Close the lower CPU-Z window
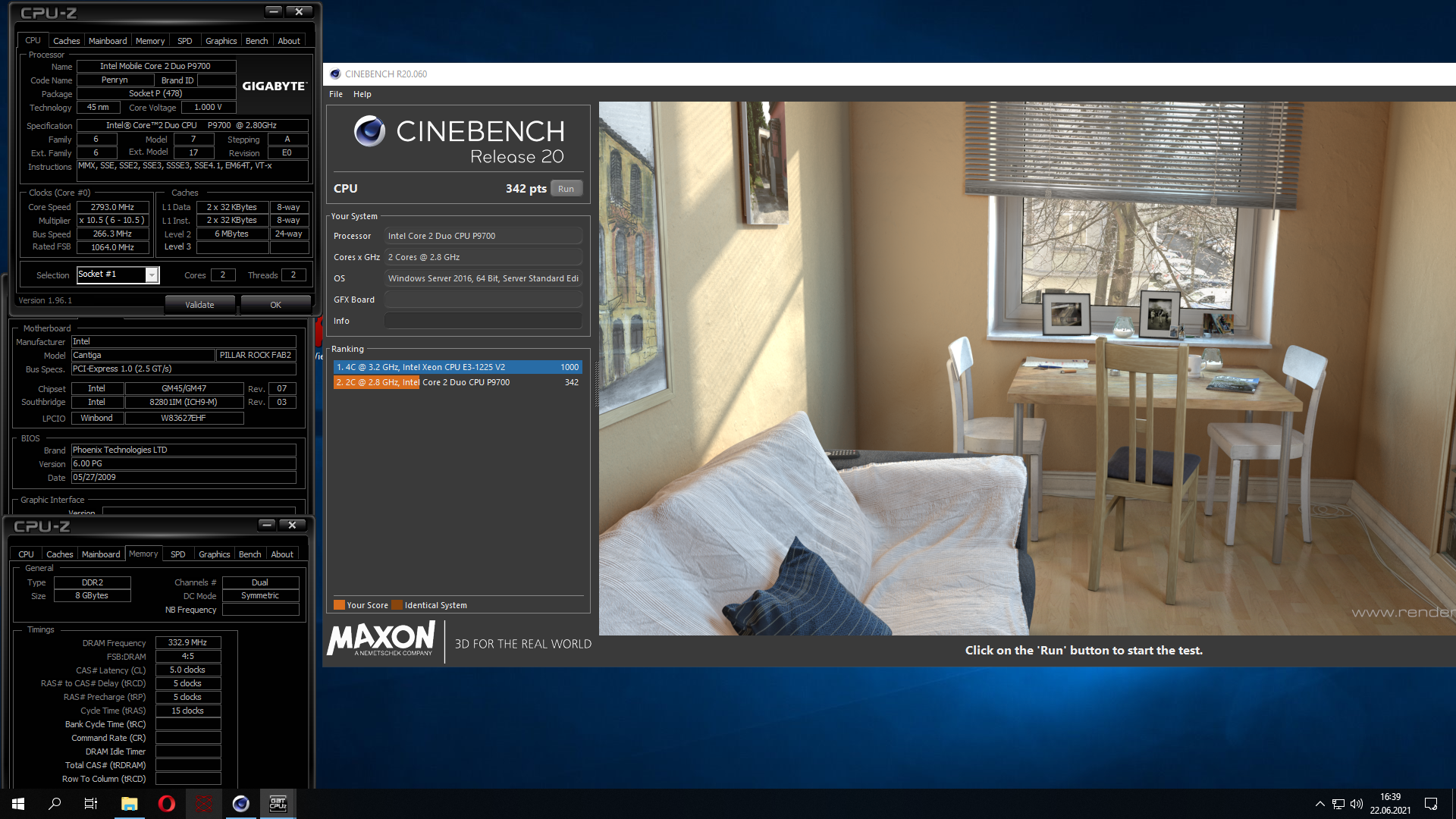This screenshot has width=1456, height=819. pyautogui.click(x=292, y=525)
